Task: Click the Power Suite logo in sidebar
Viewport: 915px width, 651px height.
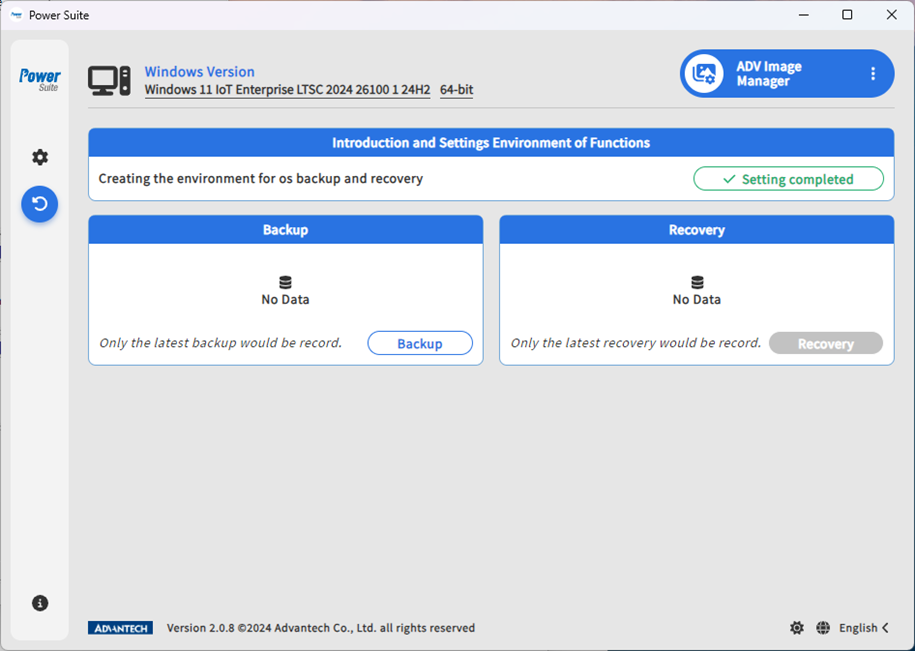Action: [40, 79]
